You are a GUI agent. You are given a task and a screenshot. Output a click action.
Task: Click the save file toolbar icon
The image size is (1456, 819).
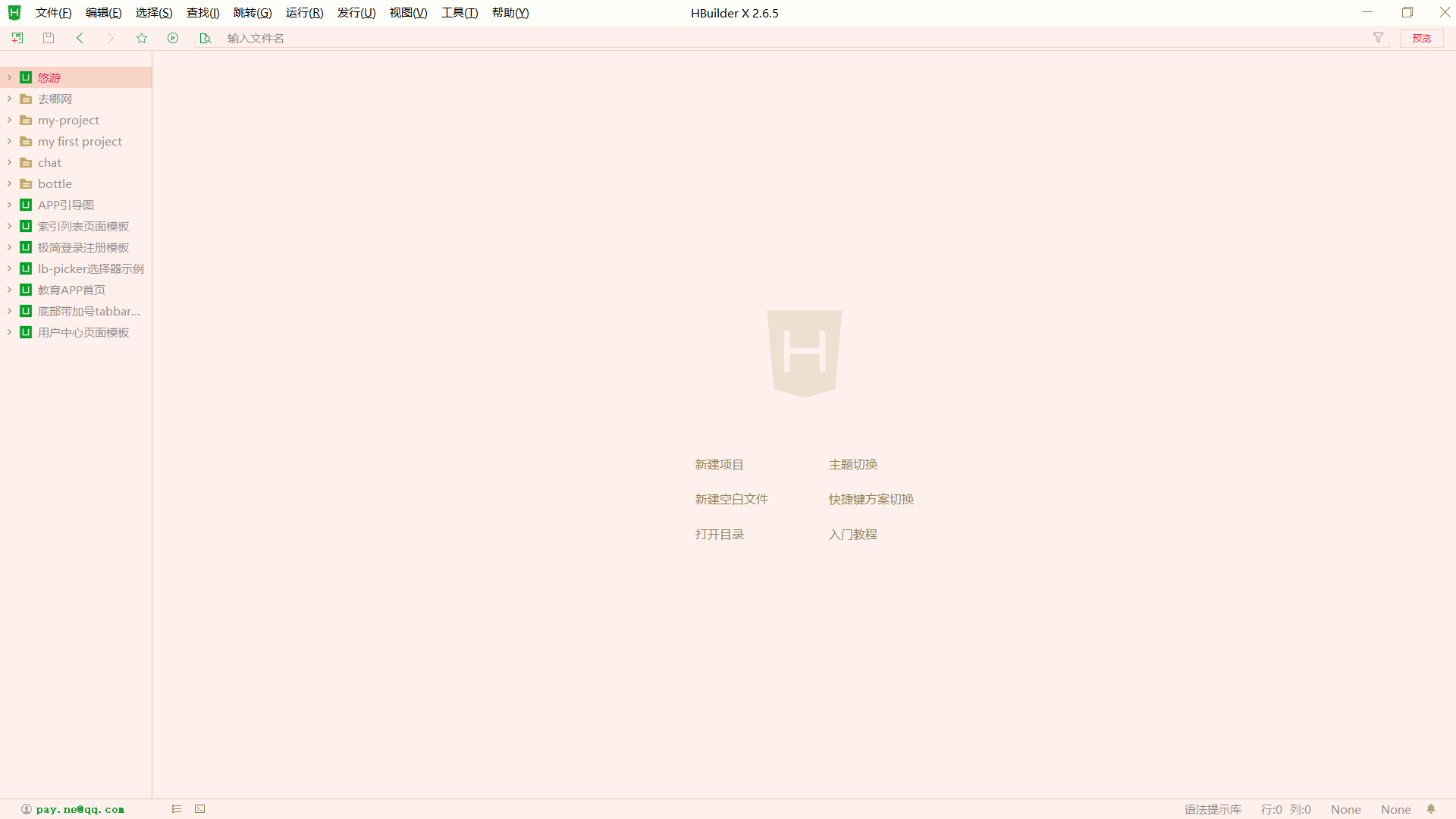pos(49,38)
